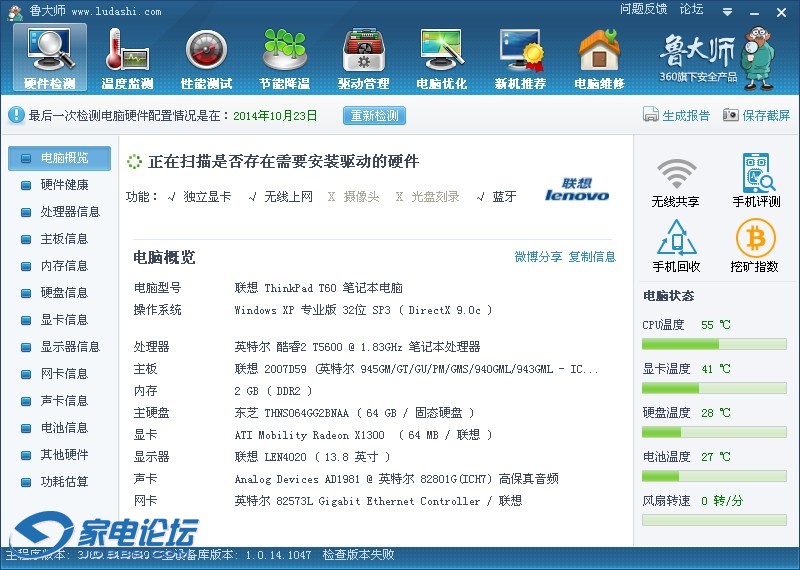Click the 独立显卡 feature label

pos(207,197)
